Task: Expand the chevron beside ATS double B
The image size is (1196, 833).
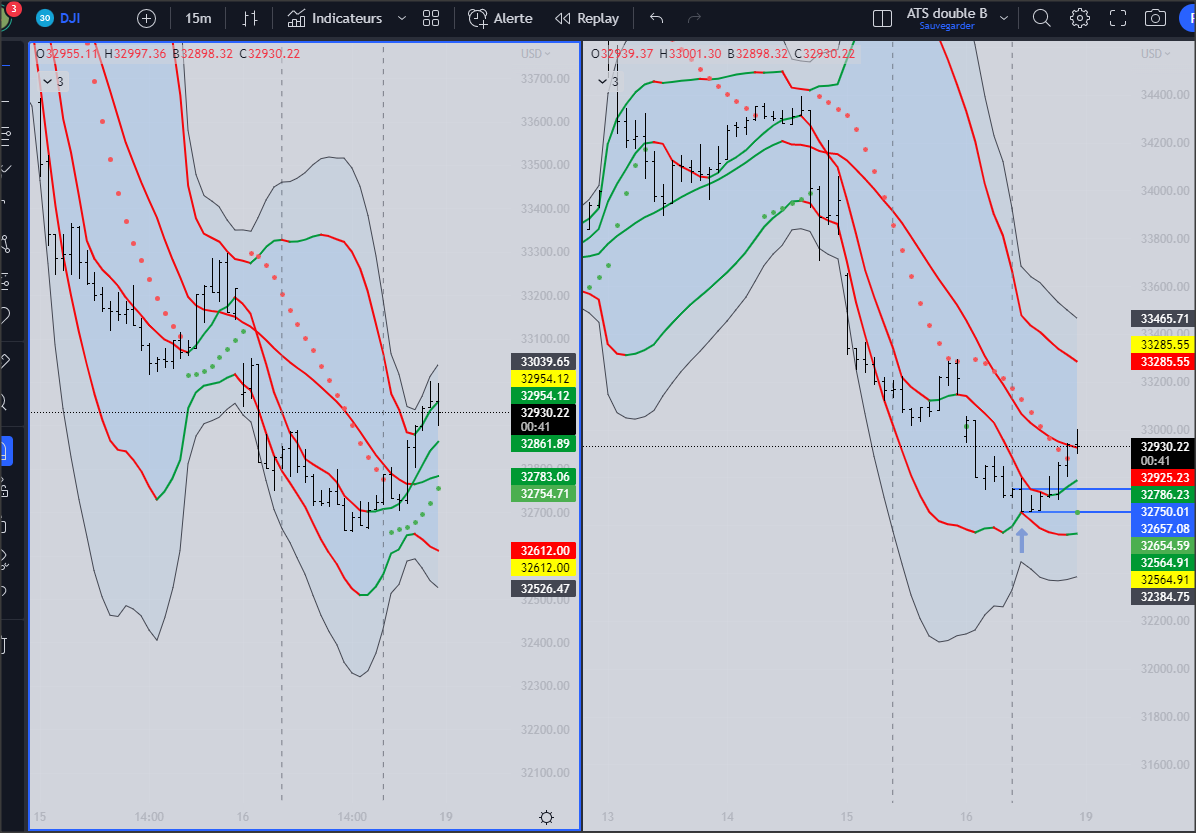Action: pyautogui.click(x=1004, y=18)
